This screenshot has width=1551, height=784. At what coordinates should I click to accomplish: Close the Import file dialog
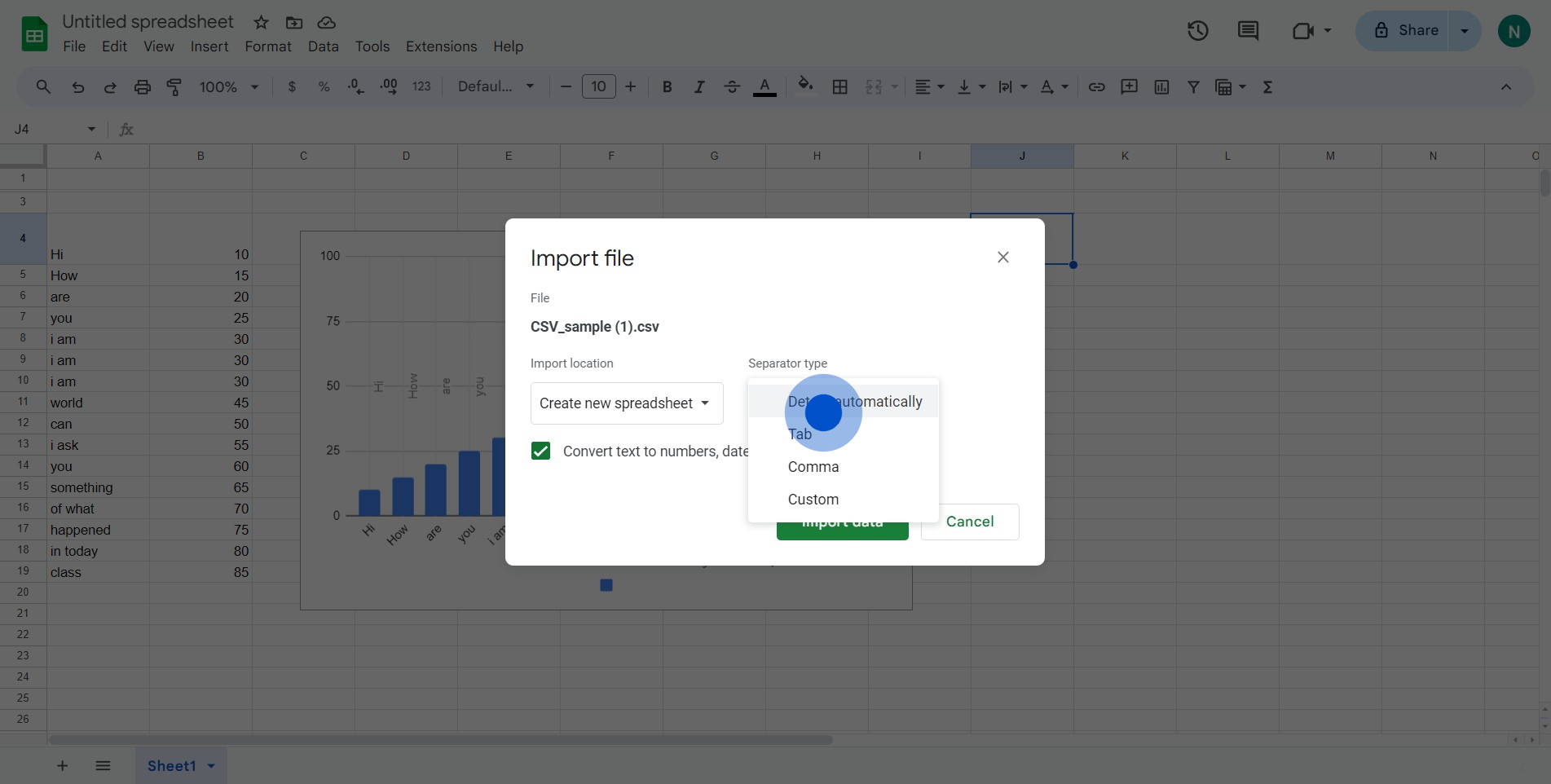pos(1003,258)
